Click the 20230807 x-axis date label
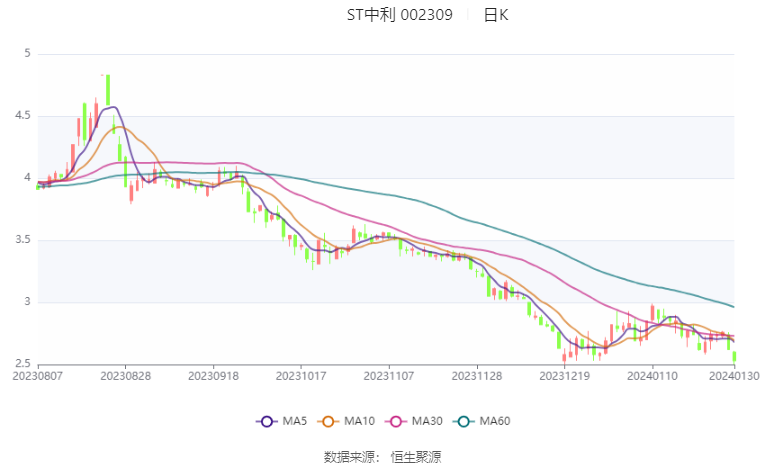The height and width of the screenshot is (465, 765). tap(38, 376)
